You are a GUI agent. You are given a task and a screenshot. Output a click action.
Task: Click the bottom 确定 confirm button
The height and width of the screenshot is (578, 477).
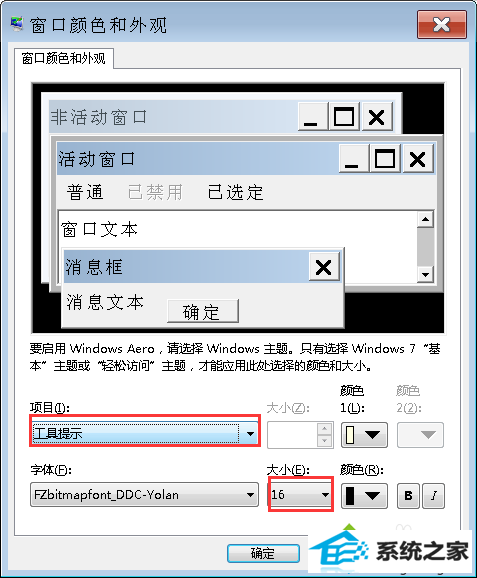click(263, 553)
